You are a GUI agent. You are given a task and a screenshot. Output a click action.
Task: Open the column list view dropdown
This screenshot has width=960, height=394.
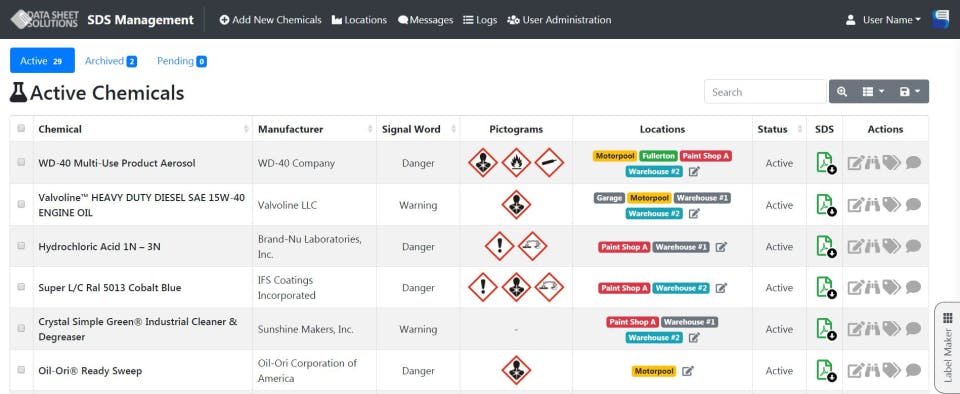[x=873, y=92]
